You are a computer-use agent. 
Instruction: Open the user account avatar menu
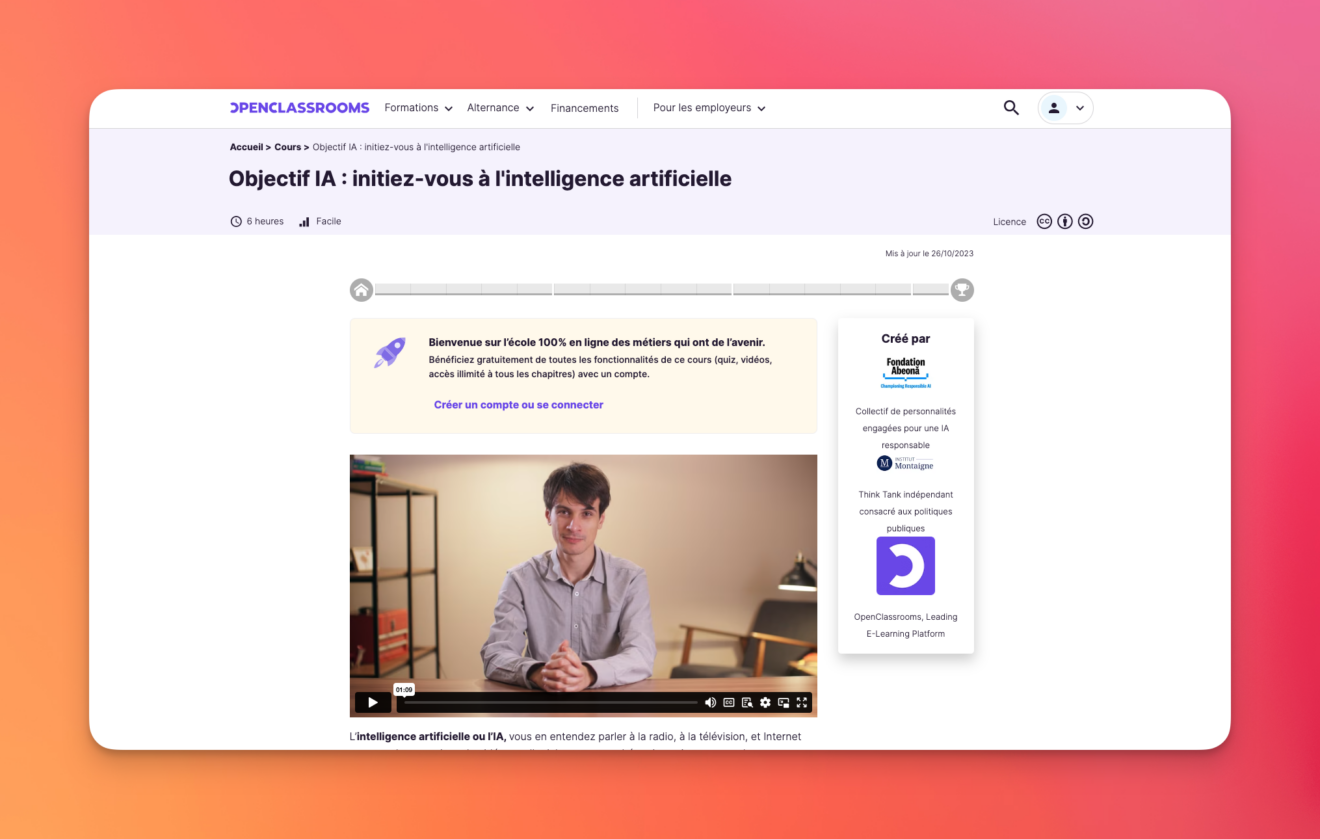point(1065,108)
